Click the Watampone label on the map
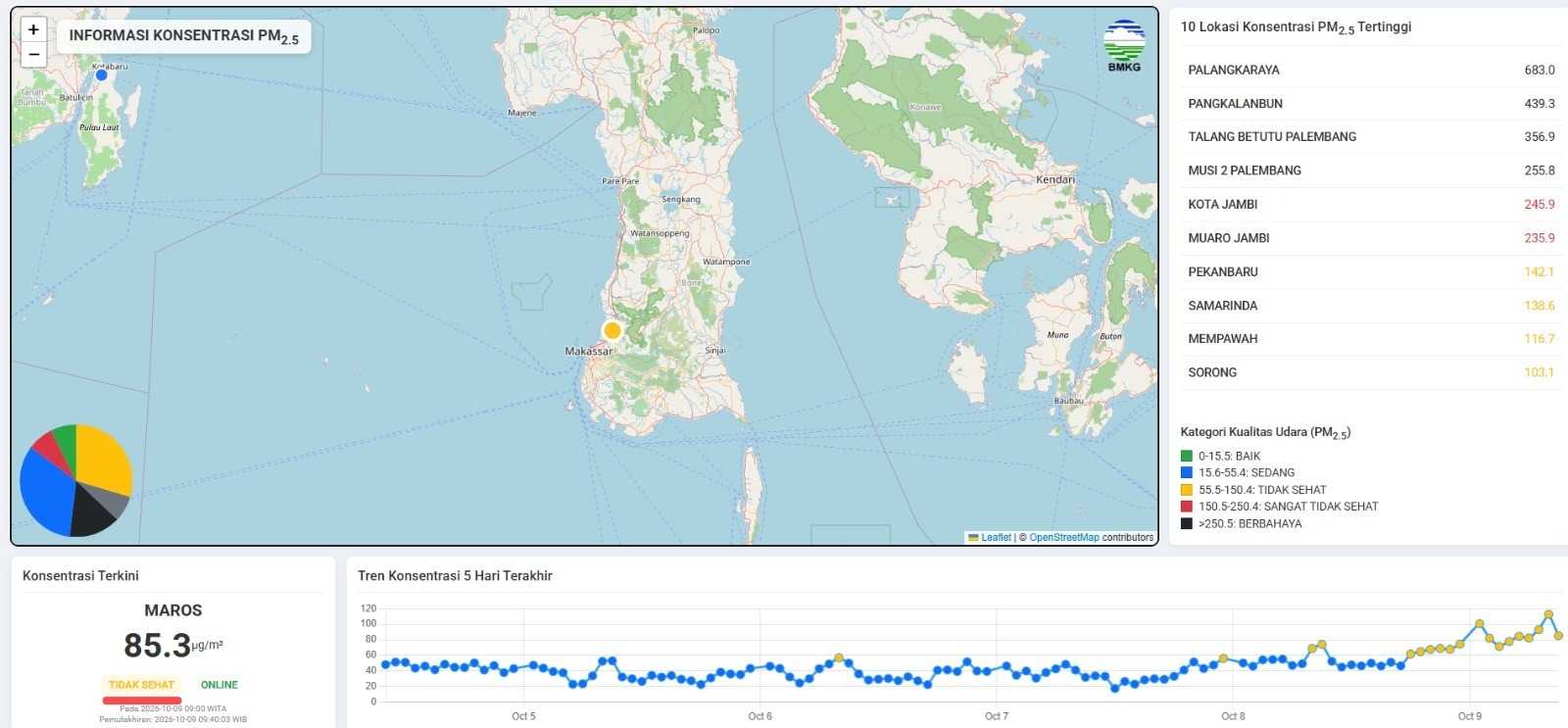The height and width of the screenshot is (728, 1568). pyautogui.click(x=726, y=262)
